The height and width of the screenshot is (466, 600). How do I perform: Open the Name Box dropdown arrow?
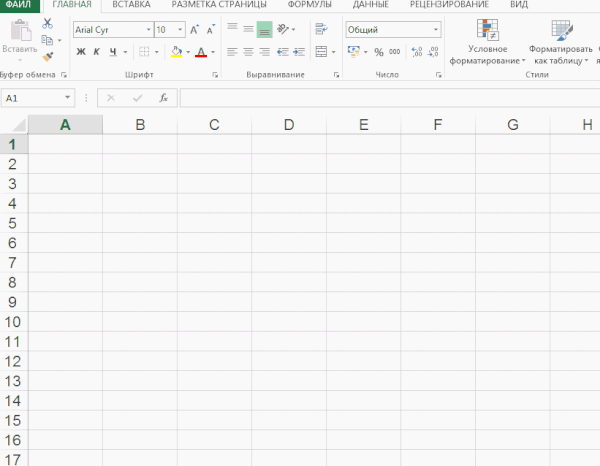pos(67,98)
